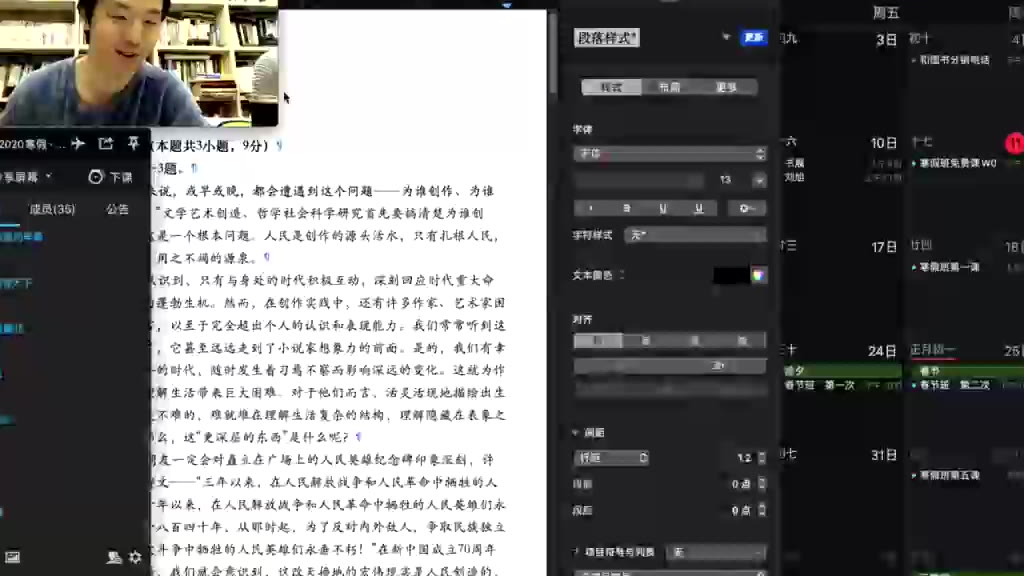This screenshot has width=1024, height=576.
Task: Select left text alignment
Action: pos(597,341)
